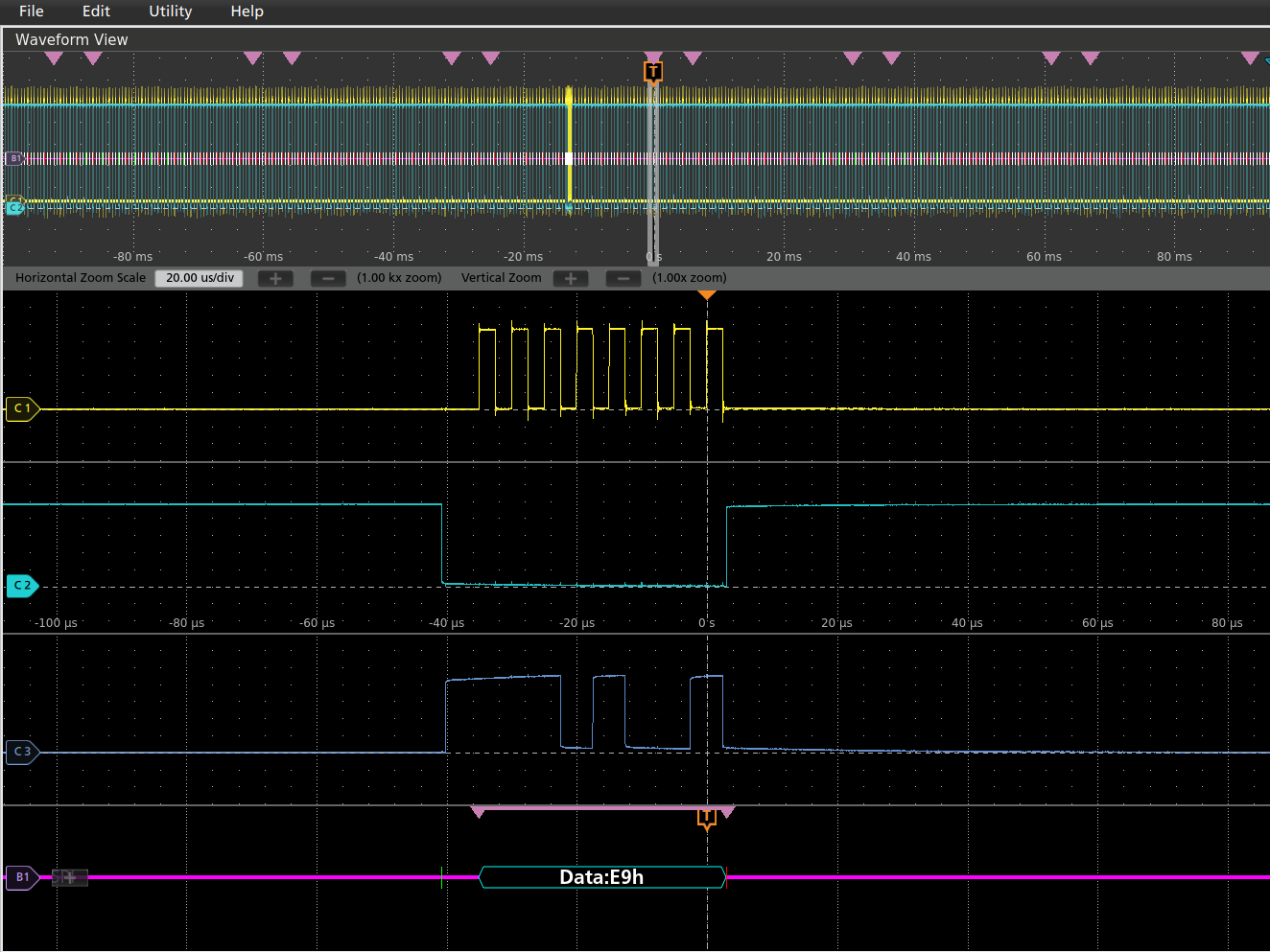This screenshot has width=1270, height=952.
Task: Click the Waveform View title
Action: [x=72, y=39]
